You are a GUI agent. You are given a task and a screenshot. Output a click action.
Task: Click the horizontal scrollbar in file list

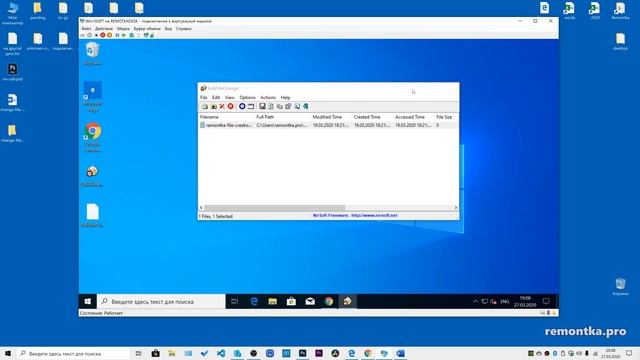coord(275,208)
